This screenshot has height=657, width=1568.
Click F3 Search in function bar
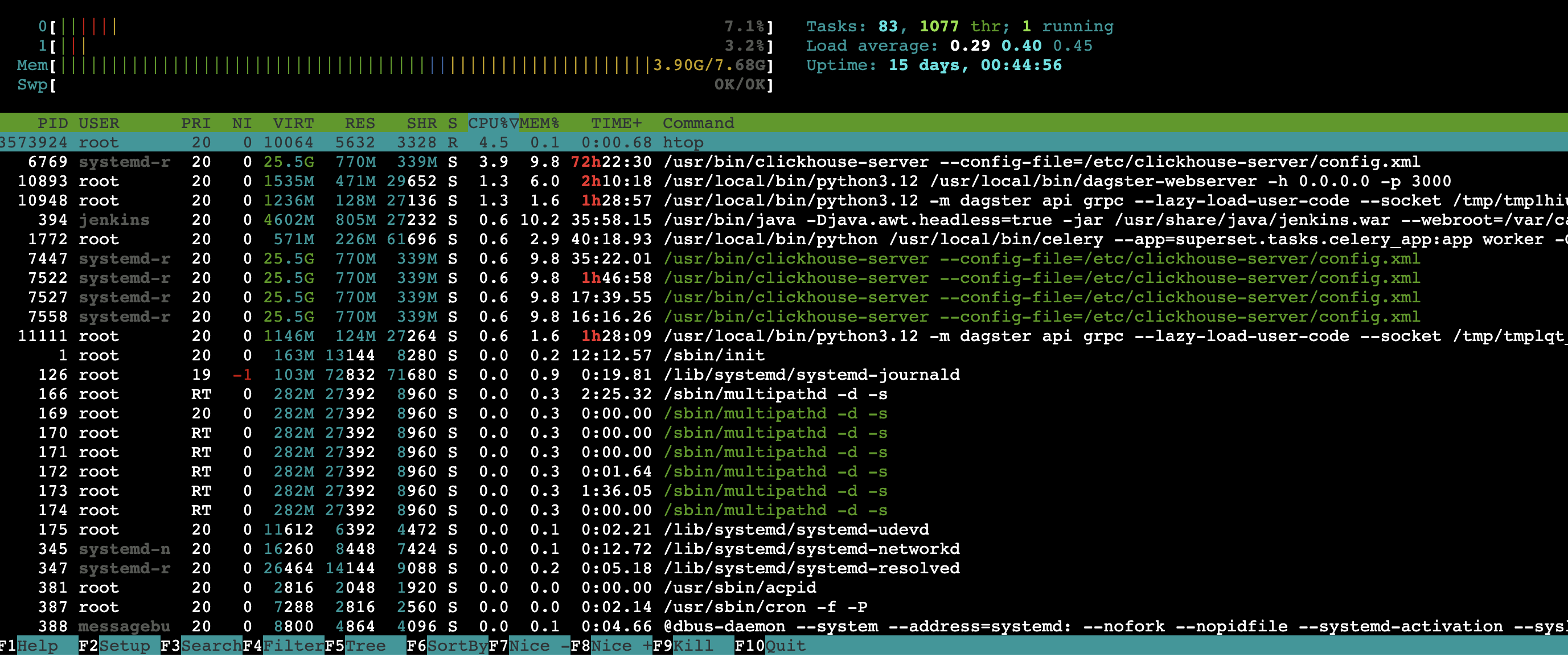point(210,646)
